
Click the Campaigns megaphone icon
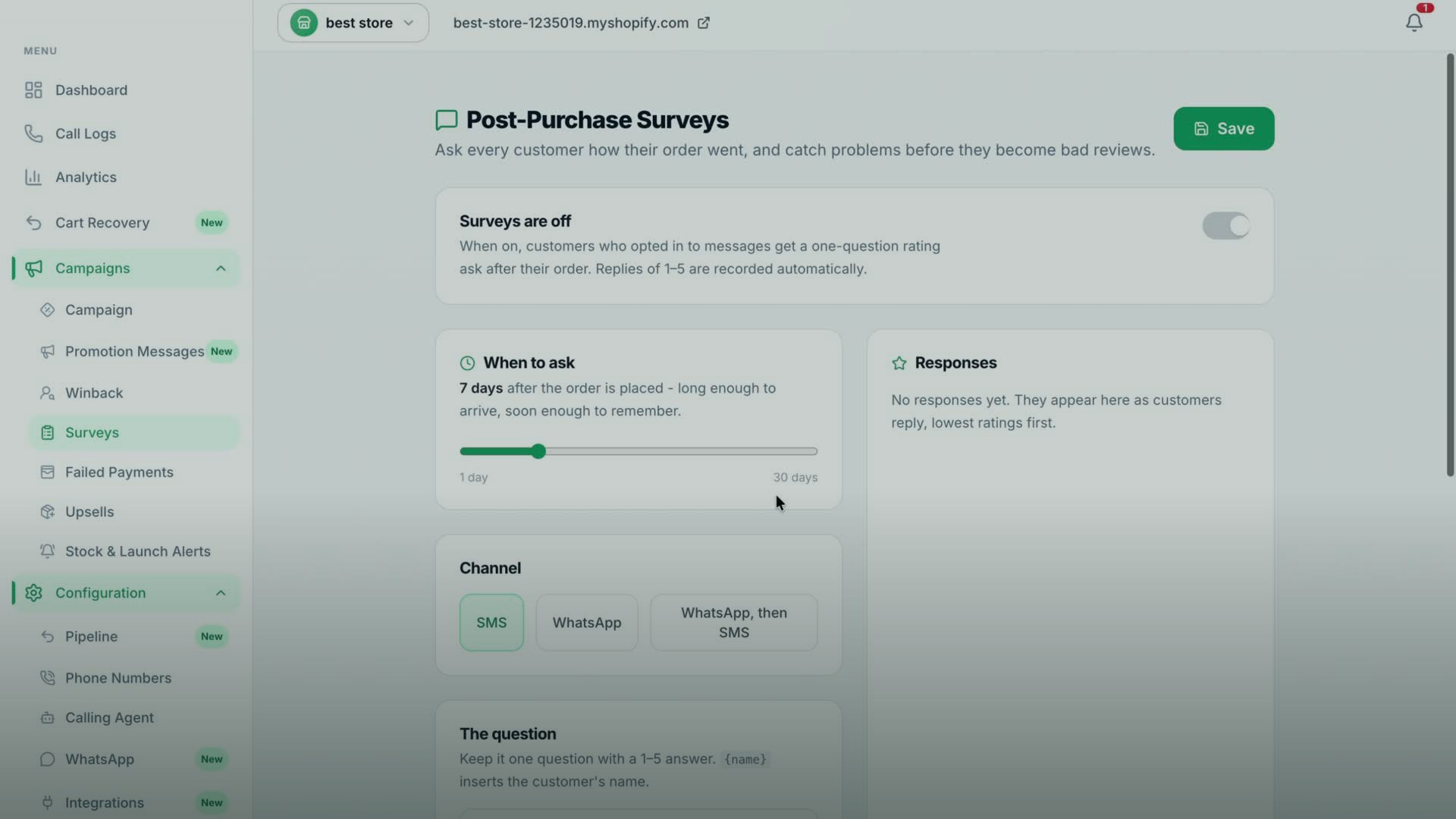pos(33,268)
